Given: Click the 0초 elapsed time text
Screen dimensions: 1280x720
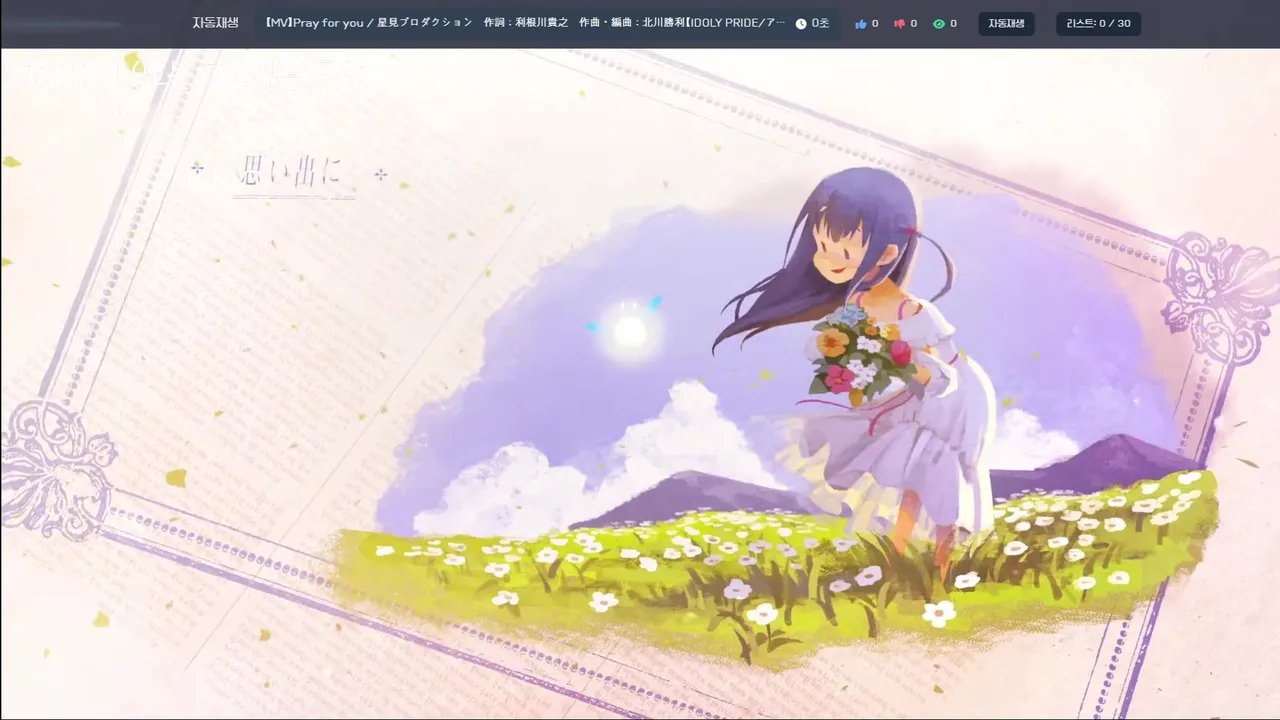Looking at the screenshot, I should (x=820, y=24).
